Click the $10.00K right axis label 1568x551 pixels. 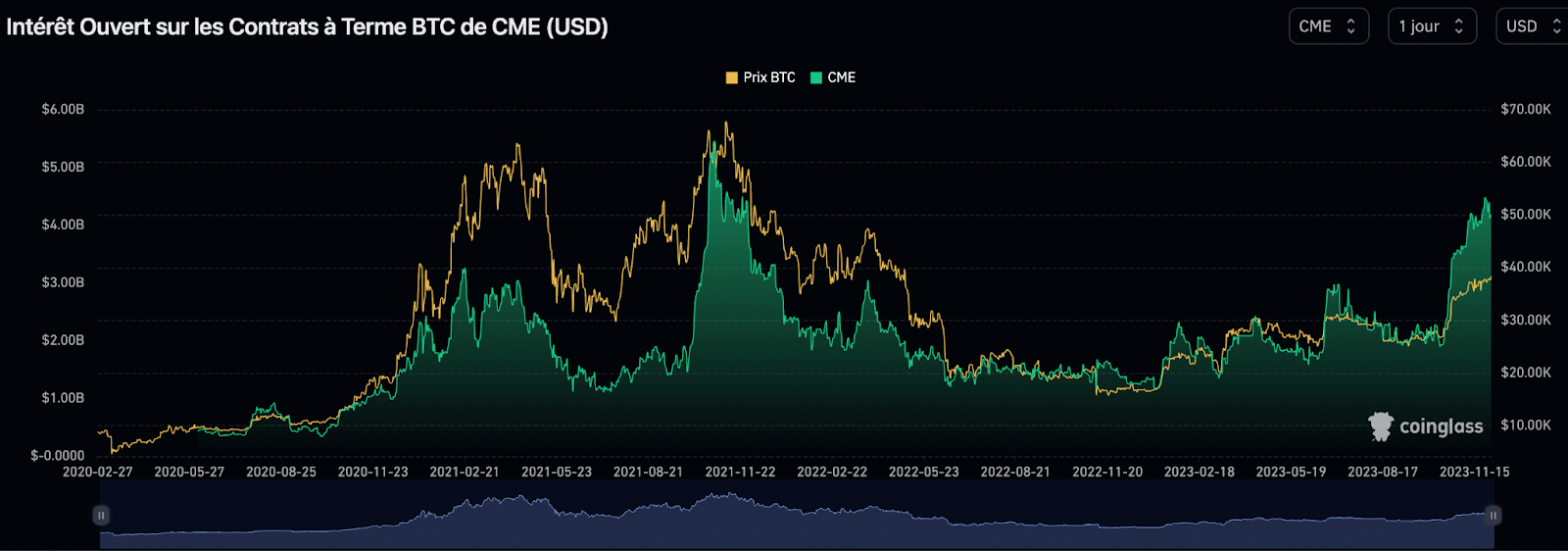click(1526, 425)
